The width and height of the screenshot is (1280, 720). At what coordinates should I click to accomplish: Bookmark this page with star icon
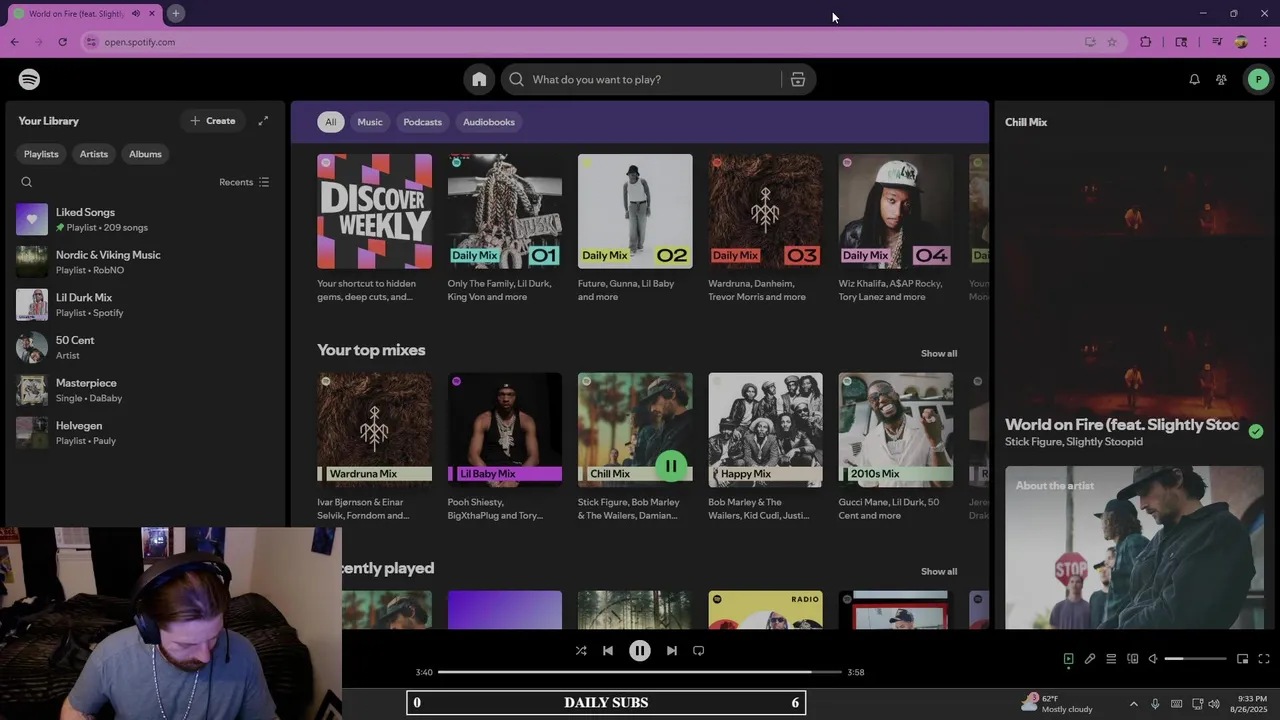1112,42
